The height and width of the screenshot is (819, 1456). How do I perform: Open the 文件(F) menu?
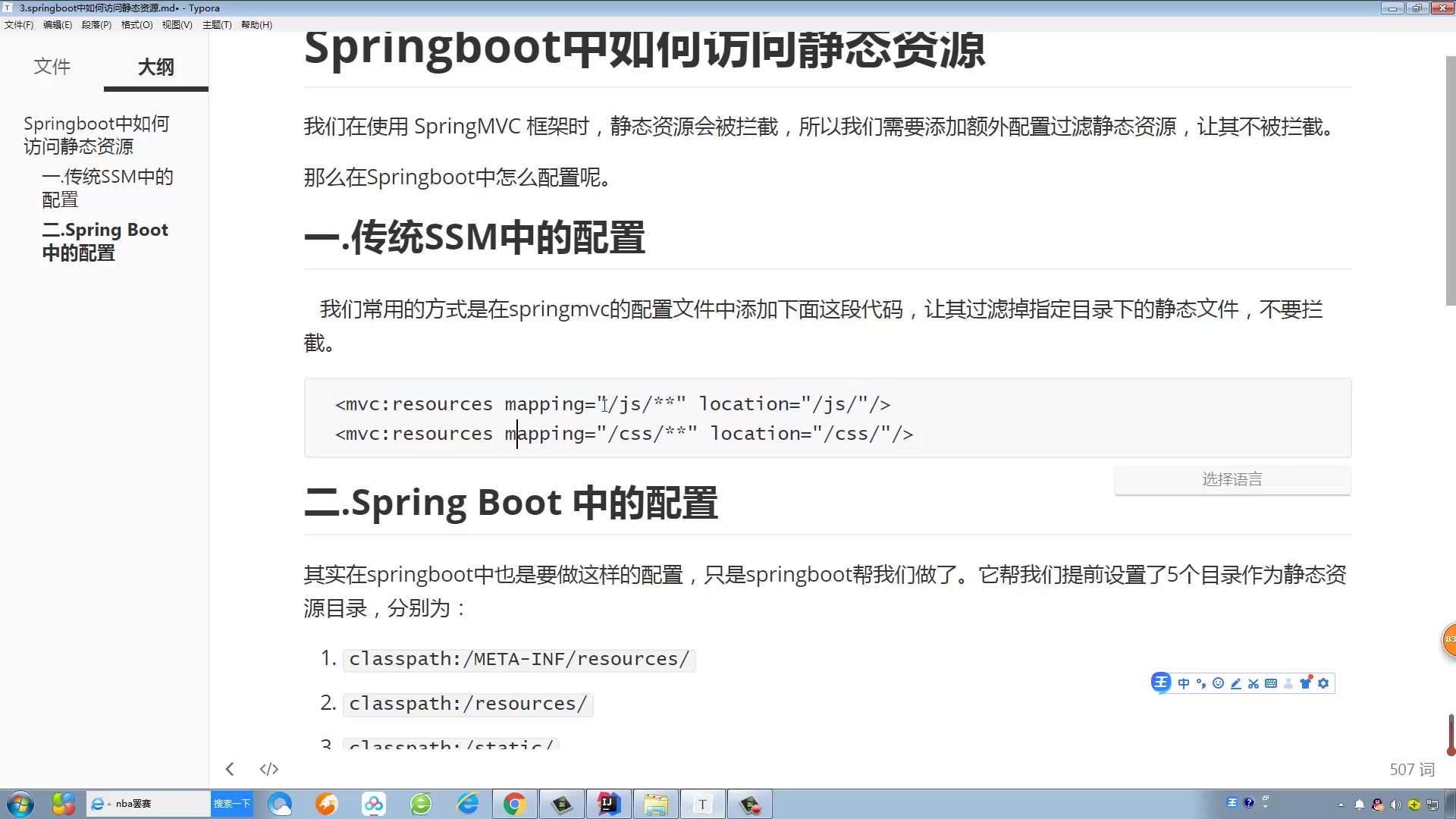[x=19, y=25]
